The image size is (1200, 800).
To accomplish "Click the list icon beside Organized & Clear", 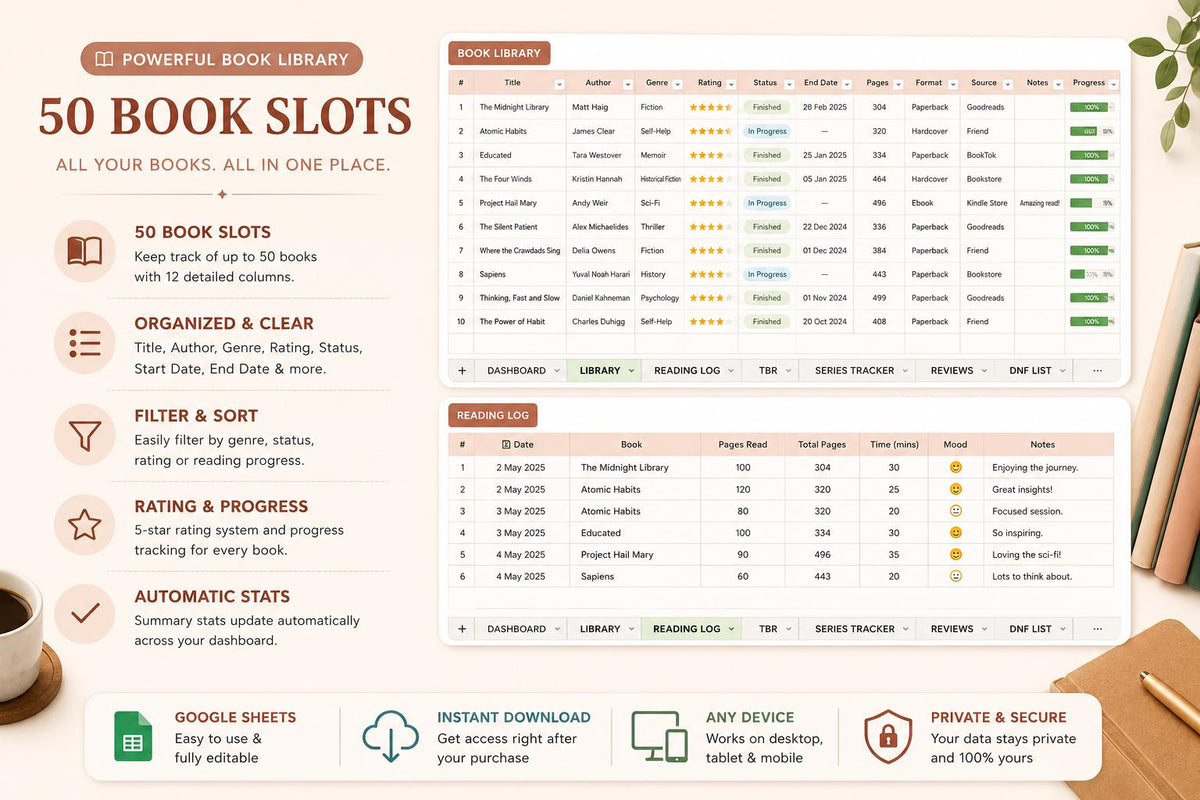I will click(x=85, y=342).
